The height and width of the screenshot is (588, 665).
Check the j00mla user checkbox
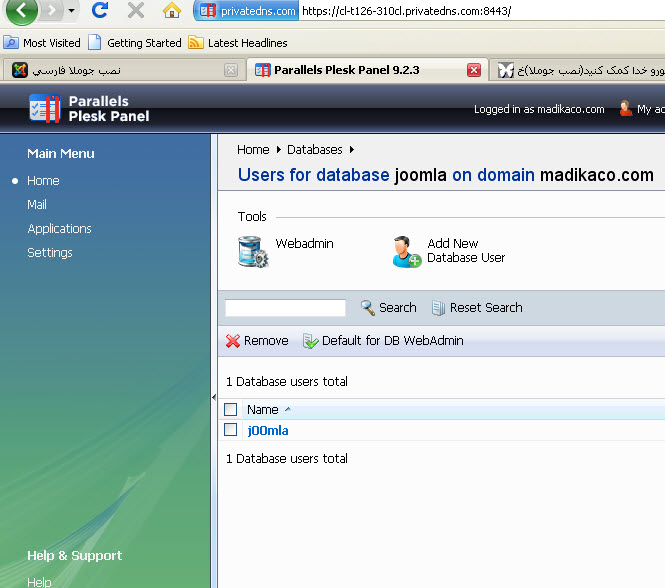[x=230, y=430]
